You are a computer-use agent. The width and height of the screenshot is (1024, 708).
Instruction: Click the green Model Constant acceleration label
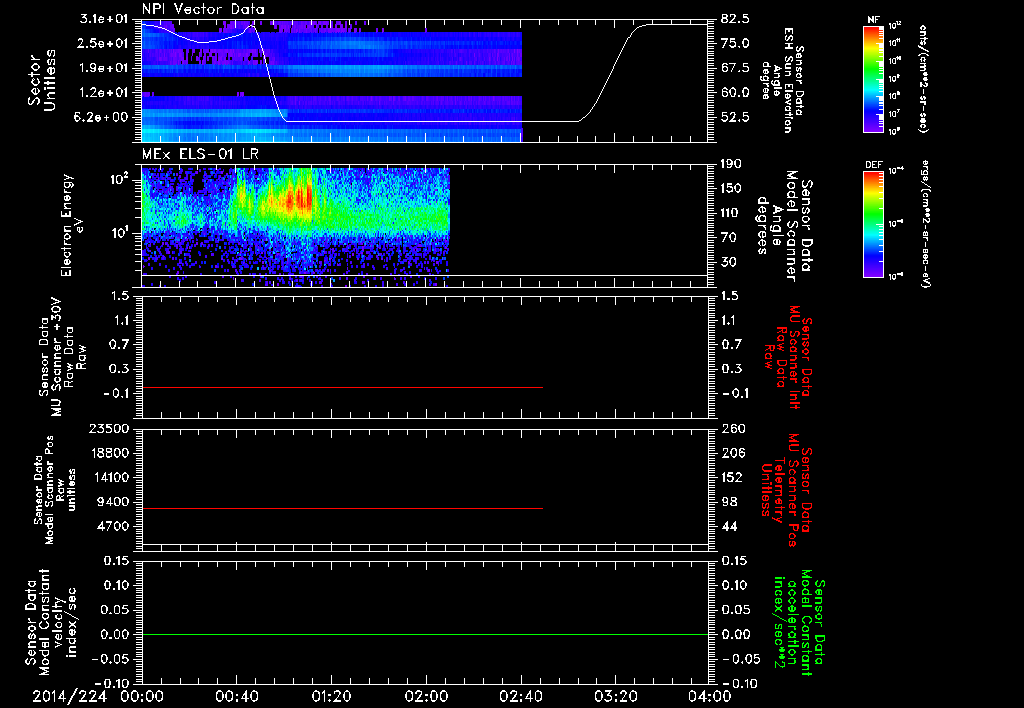pyautogui.click(x=799, y=624)
